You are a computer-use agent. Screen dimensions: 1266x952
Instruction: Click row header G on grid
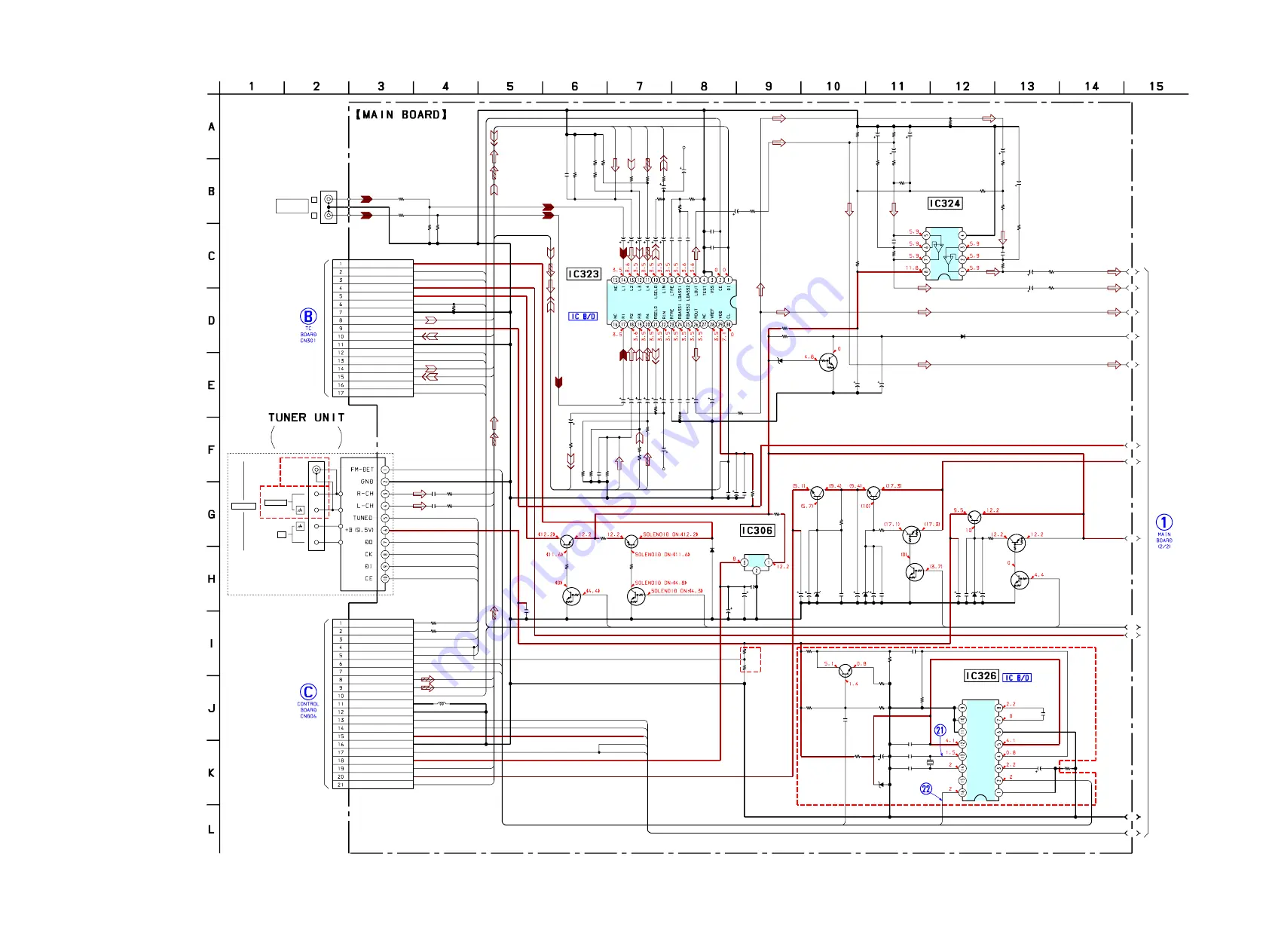212,515
